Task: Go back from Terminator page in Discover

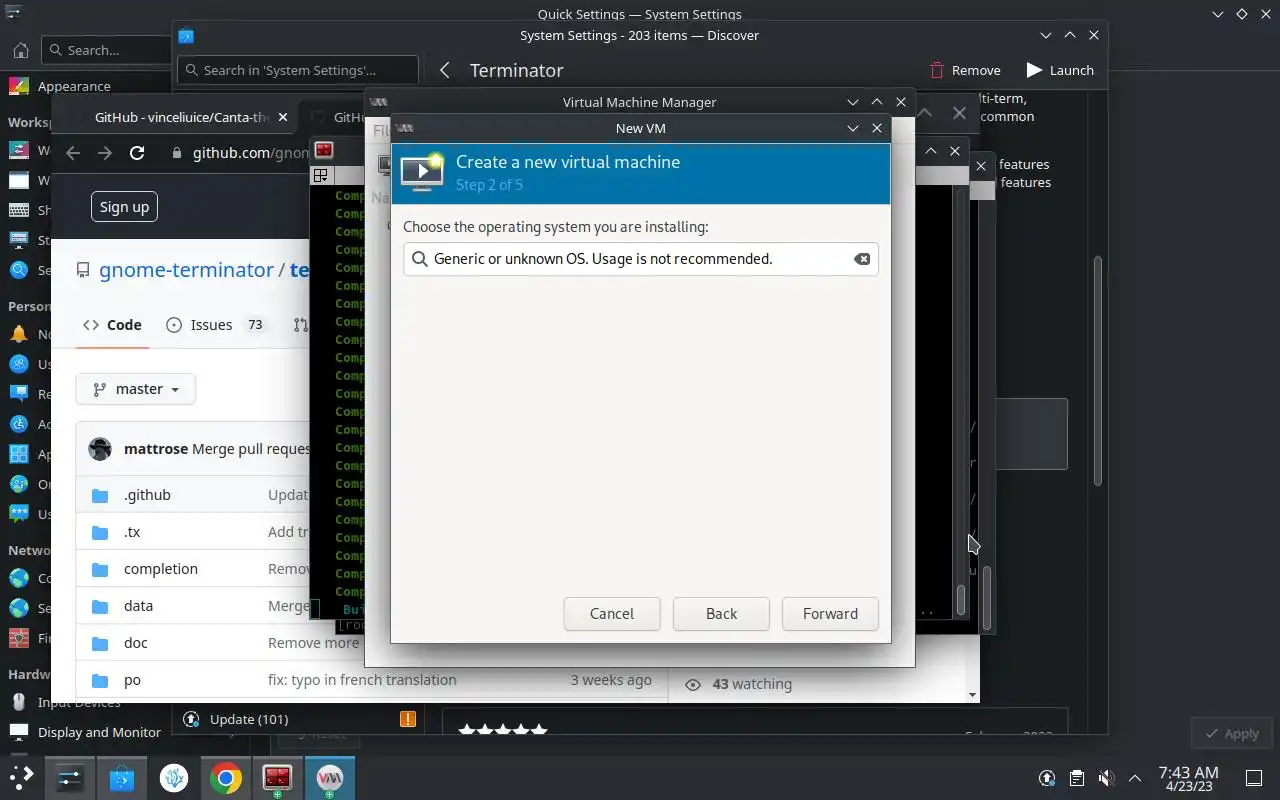Action: 445,70
